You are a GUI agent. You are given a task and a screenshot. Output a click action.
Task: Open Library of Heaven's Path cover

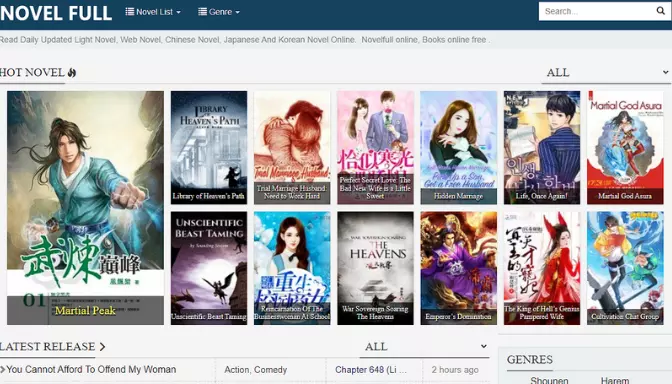pyautogui.click(x=209, y=147)
